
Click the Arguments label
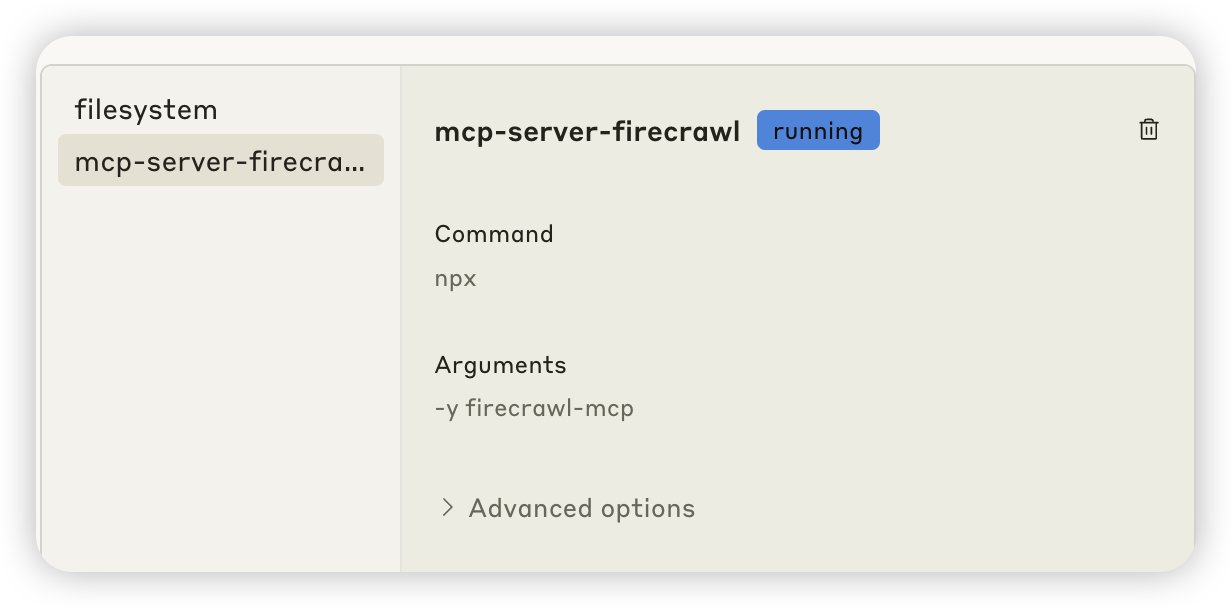(501, 365)
